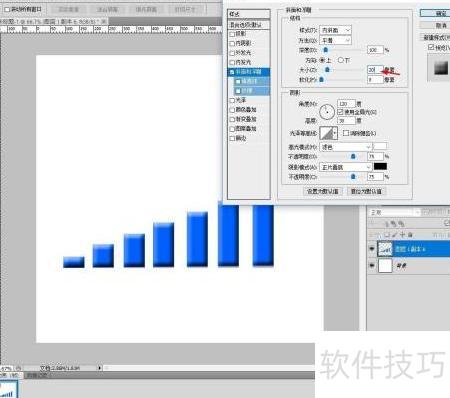Screen dimensions: 450x398
Task: Open the Technique (平滑) dropdown
Action: (x=335, y=40)
